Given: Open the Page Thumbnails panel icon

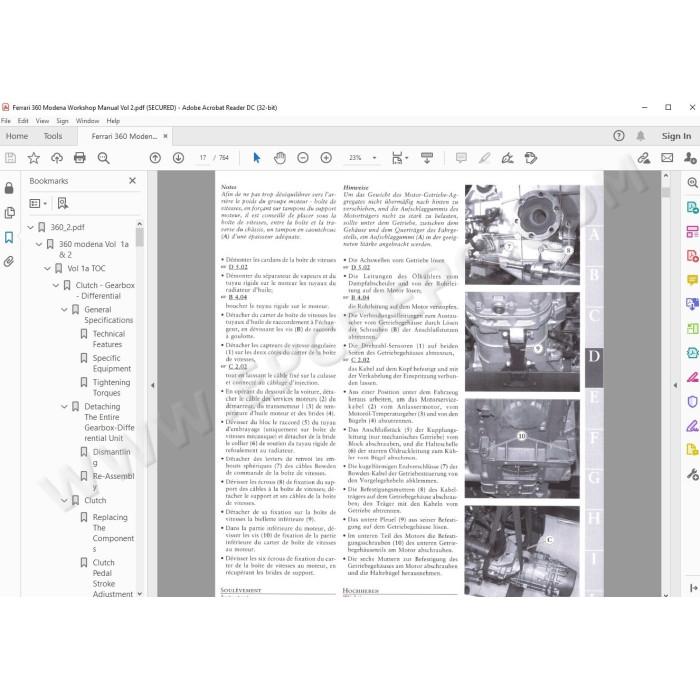Looking at the screenshot, I should click(9, 213).
